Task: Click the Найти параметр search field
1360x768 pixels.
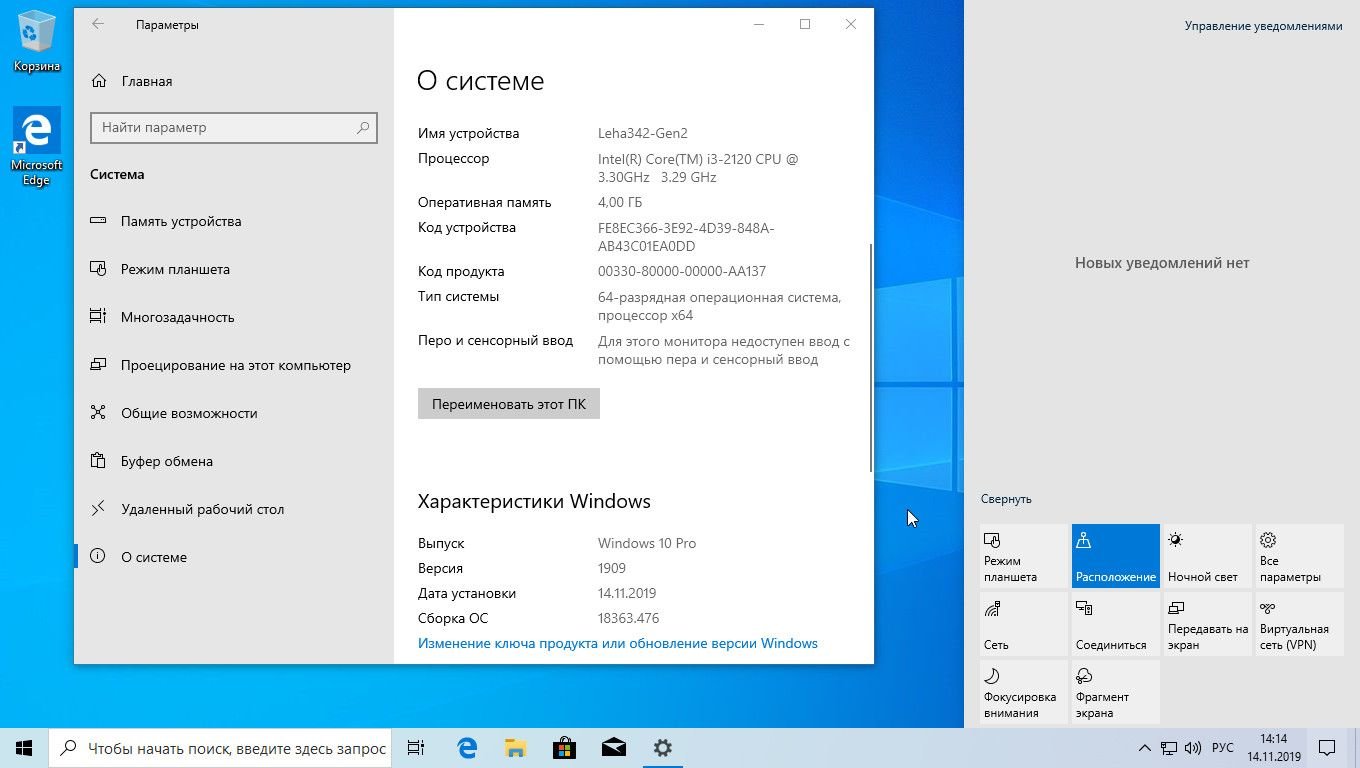Action: pos(234,128)
